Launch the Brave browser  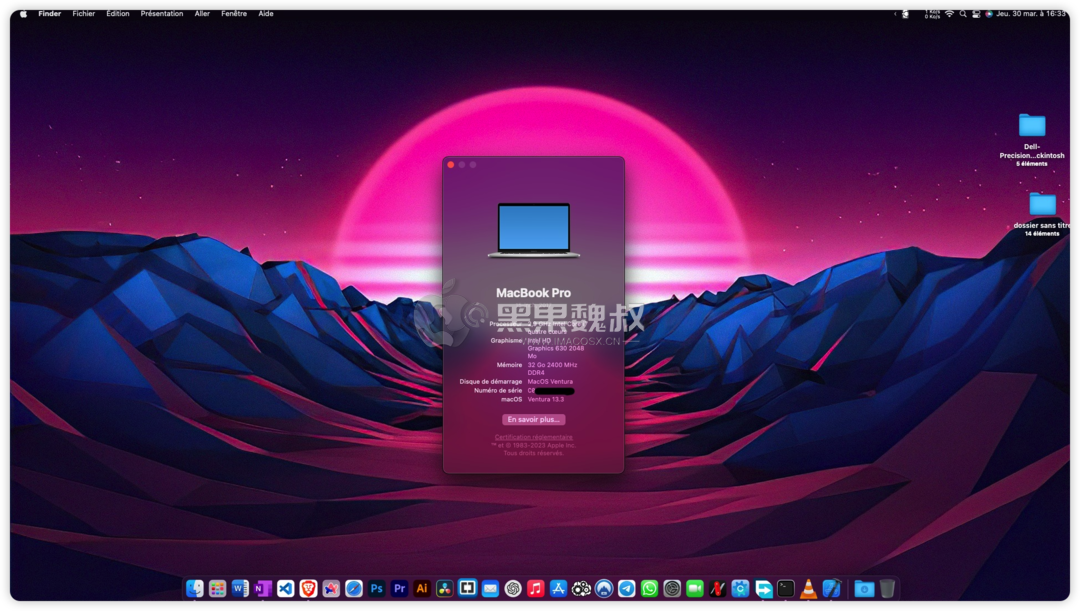[x=310, y=588]
